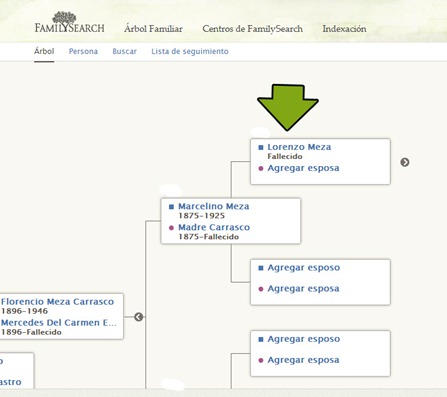This screenshot has height=397, width=447.
Task: Click the pink female icon of Madre Carrasco
Action: [171, 228]
